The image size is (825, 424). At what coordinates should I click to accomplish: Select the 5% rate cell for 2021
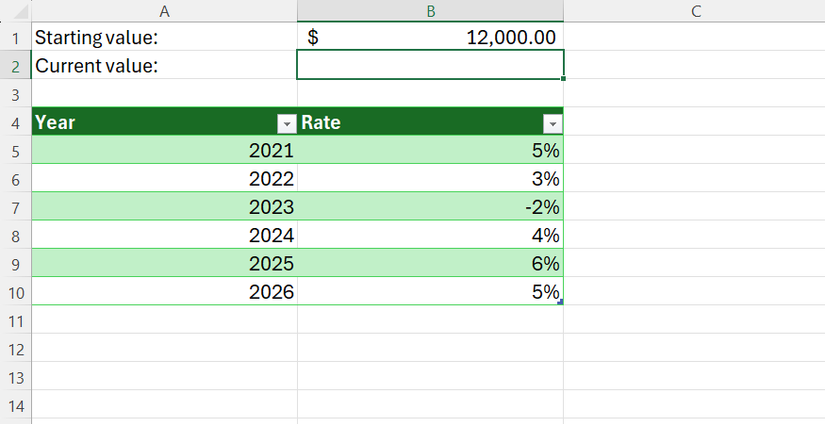430,150
